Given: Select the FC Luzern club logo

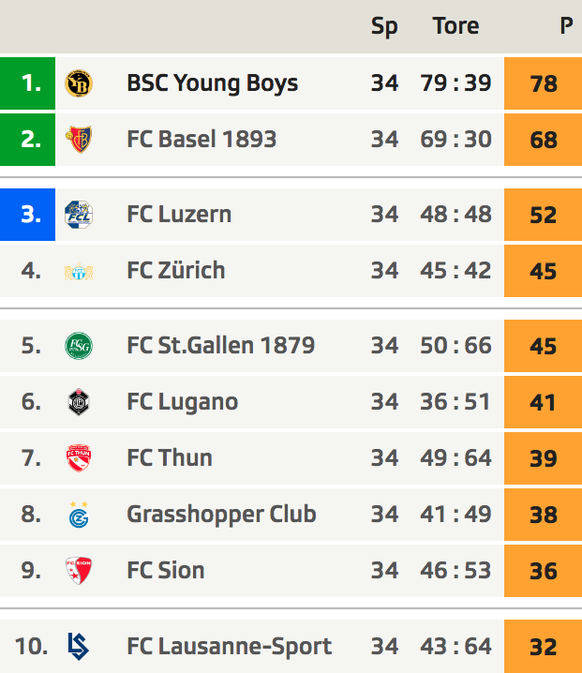Looking at the screenshot, I should (x=79, y=214).
